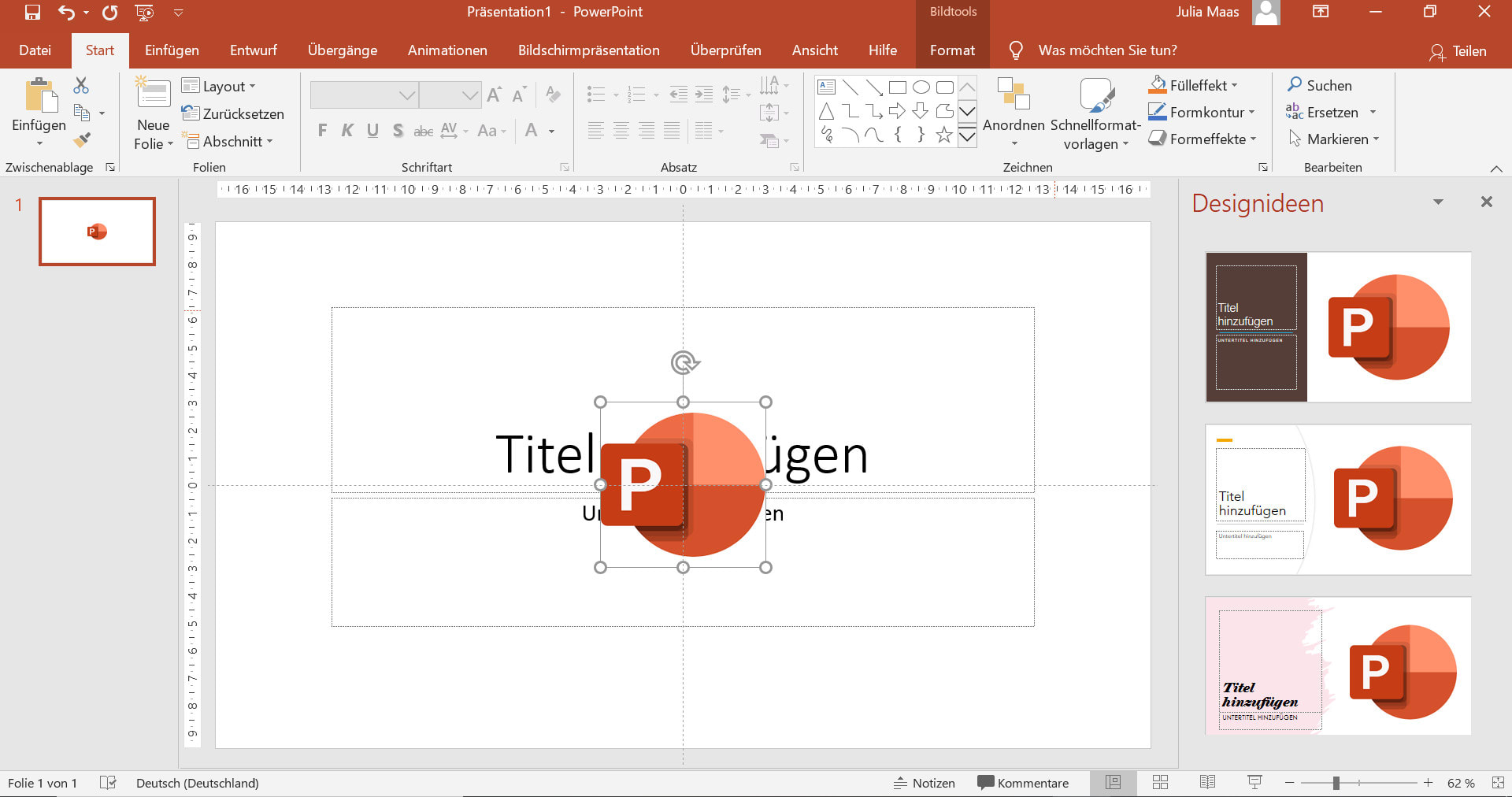Open the font size combo box
This screenshot has height=797, width=1512.
click(450, 95)
